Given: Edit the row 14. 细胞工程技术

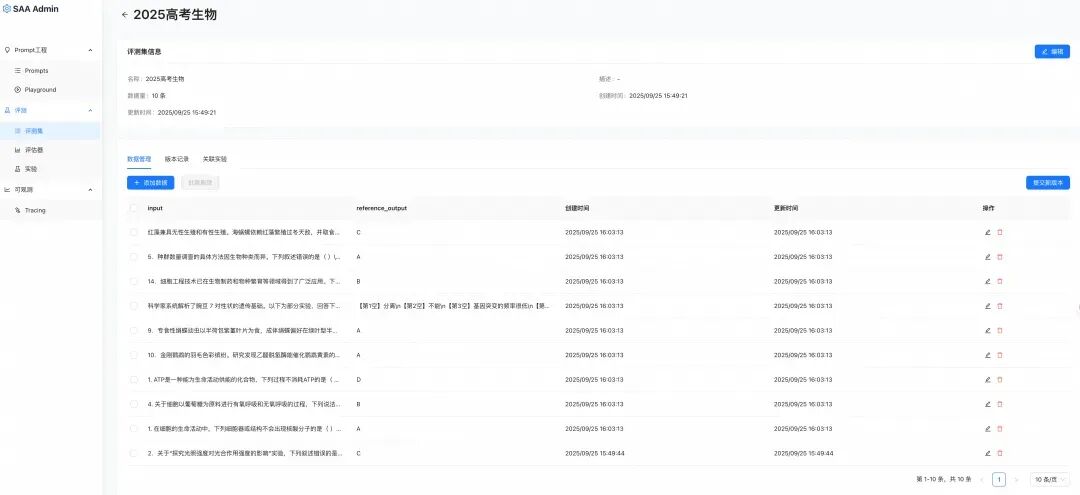Looking at the screenshot, I should click(988, 281).
